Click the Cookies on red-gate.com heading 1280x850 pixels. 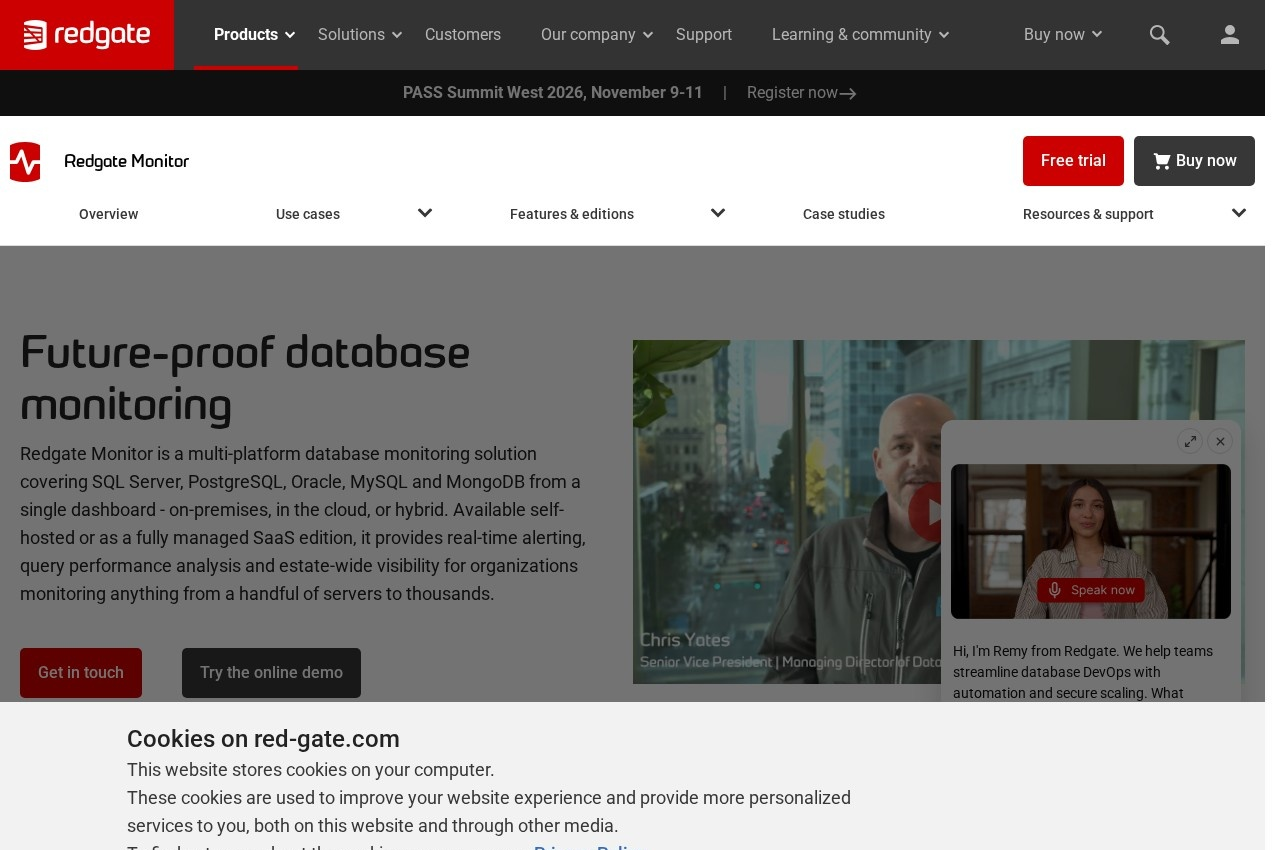(x=263, y=739)
